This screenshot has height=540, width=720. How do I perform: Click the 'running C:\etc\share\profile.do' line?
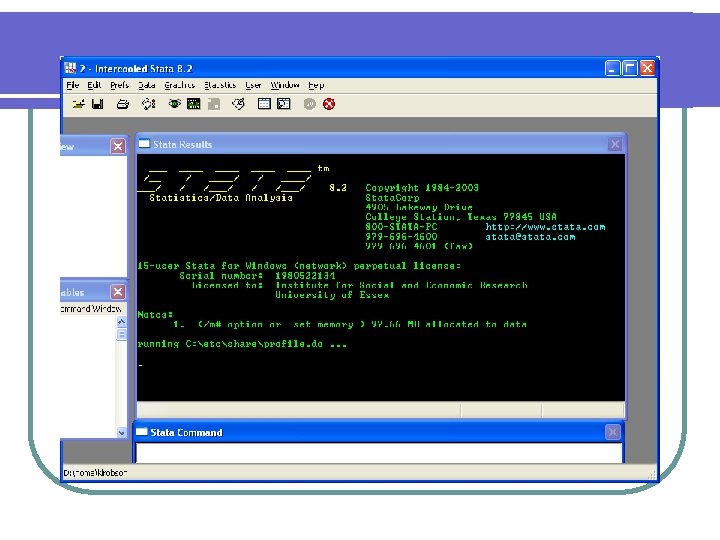pyautogui.click(x=242, y=344)
